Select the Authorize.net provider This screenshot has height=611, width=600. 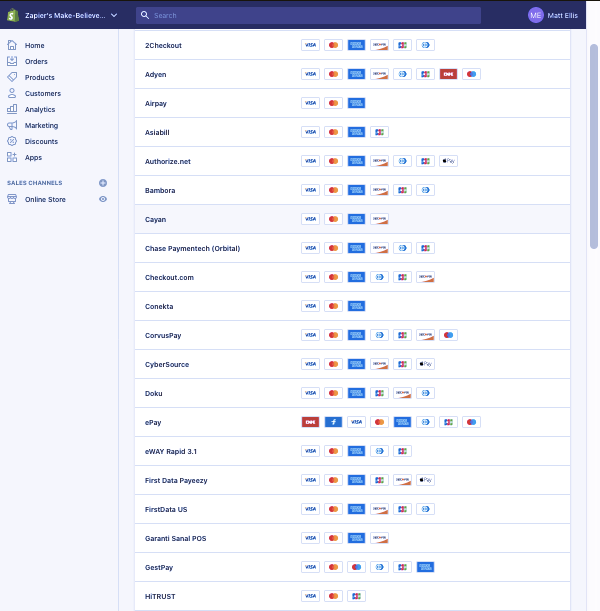[x=352, y=161]
